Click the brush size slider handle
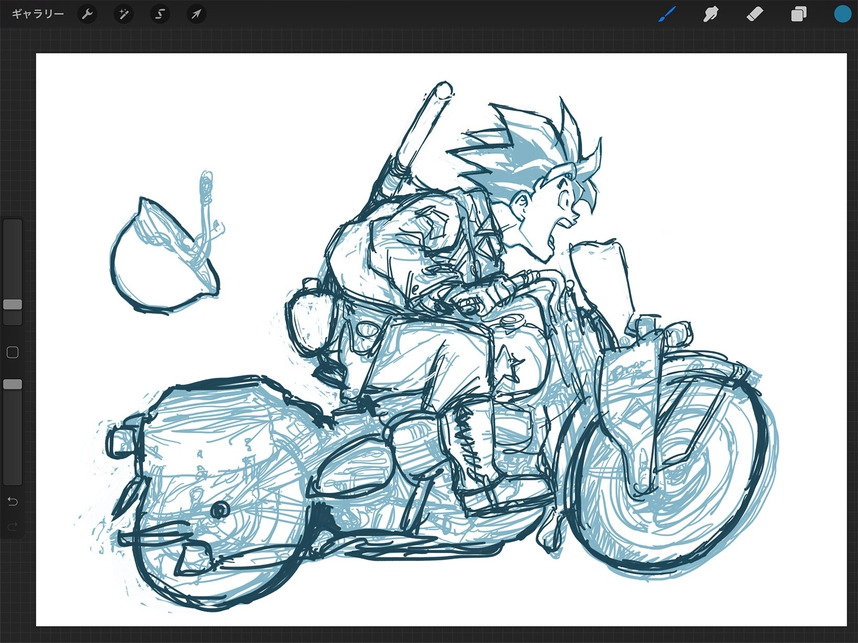This screenshot has height=643, width=858. [x=12, y=304]
